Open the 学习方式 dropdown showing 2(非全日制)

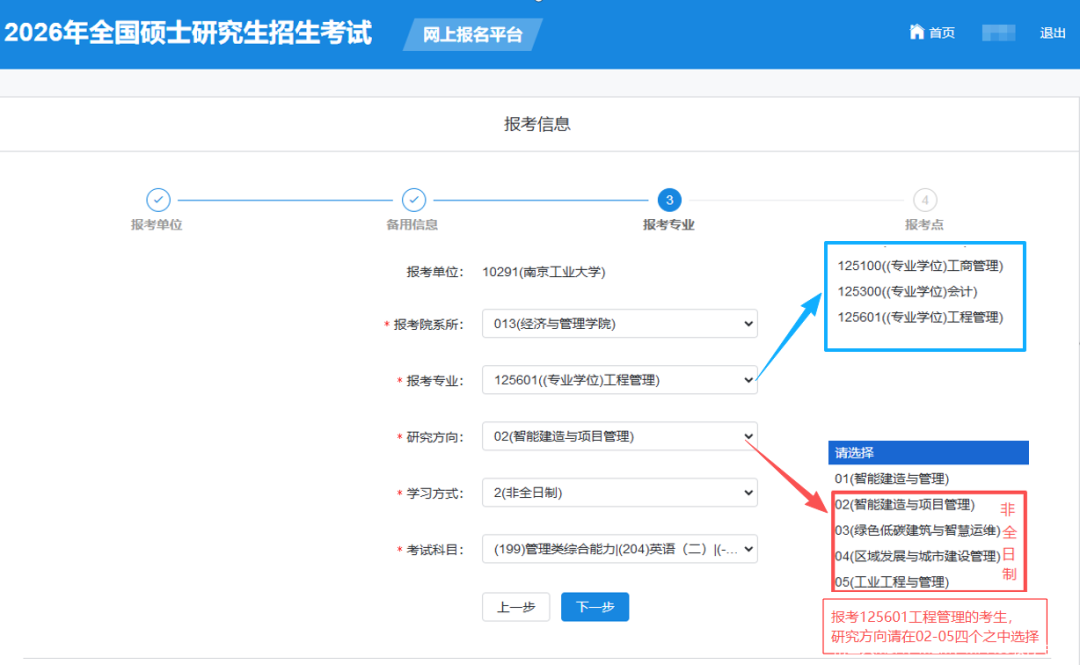pos(620,493)
